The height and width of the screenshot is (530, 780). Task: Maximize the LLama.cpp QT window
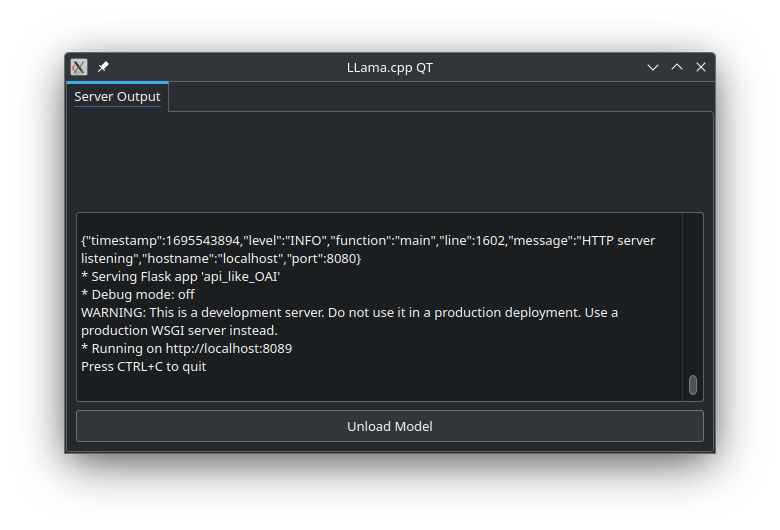(677, 67)
